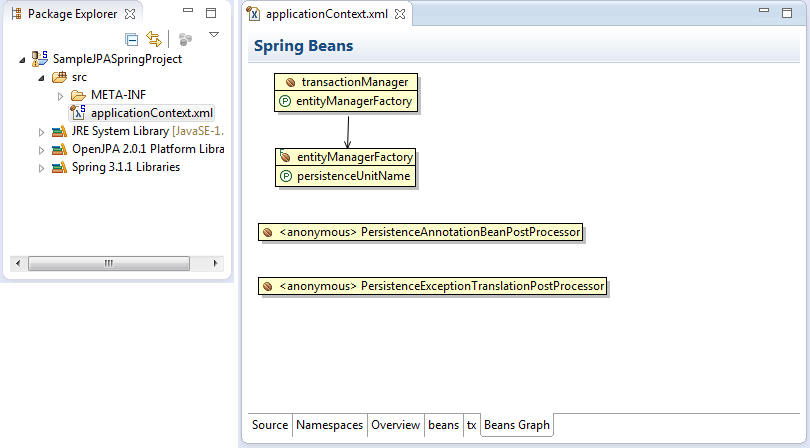Minimize the editor area

[x=764, y=10]
